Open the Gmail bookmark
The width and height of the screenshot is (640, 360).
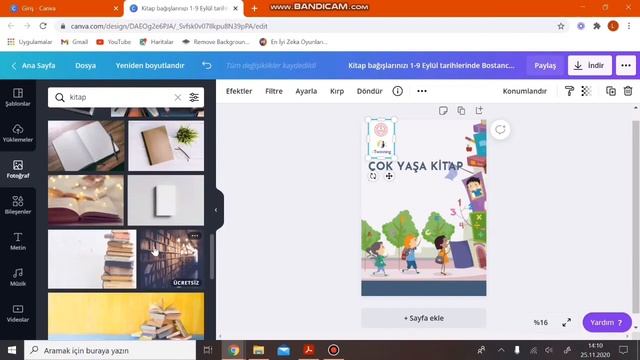[75, 42]
